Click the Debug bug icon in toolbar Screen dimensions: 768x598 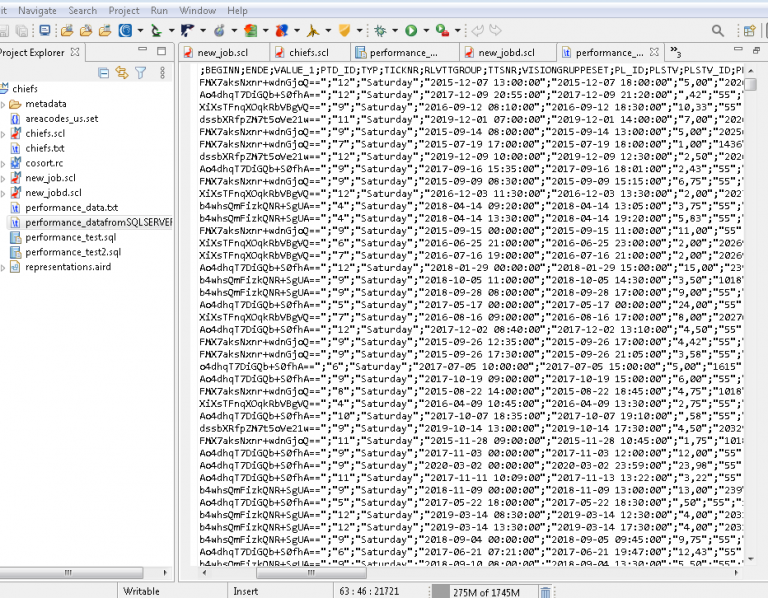coord(380,31)
